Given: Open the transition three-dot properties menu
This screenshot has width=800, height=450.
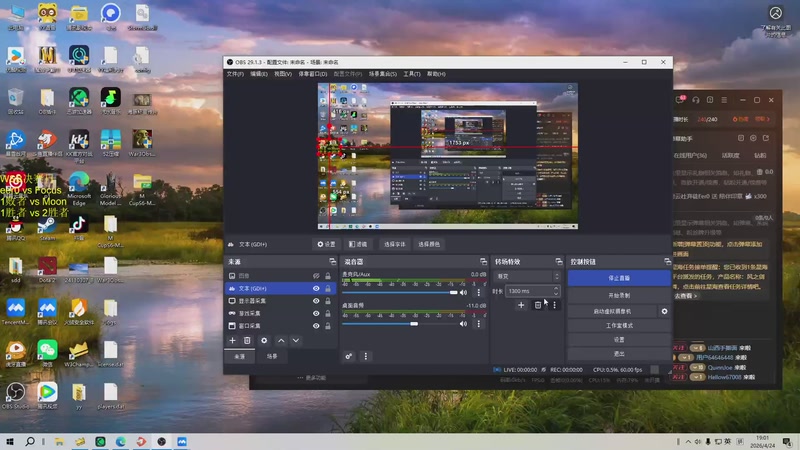Looking at the screenshot, I should pos(554,305).
